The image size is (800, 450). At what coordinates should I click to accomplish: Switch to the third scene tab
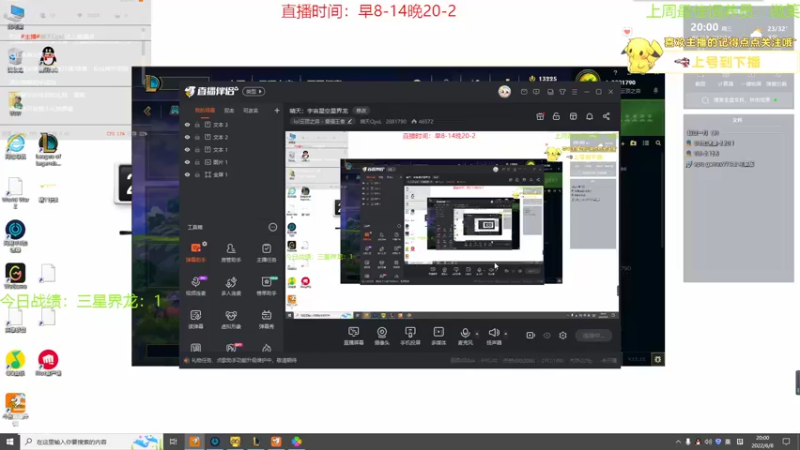click(x=250, y=110)
